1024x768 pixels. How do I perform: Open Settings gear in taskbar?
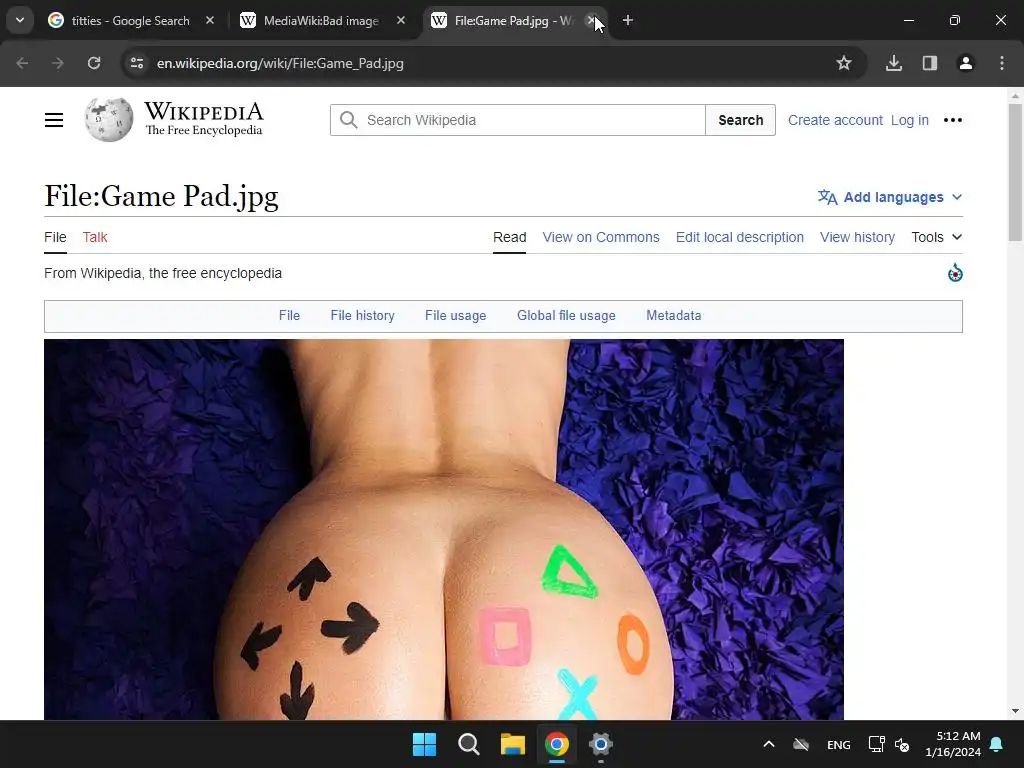pyautogui.click(x=600, y=744)
